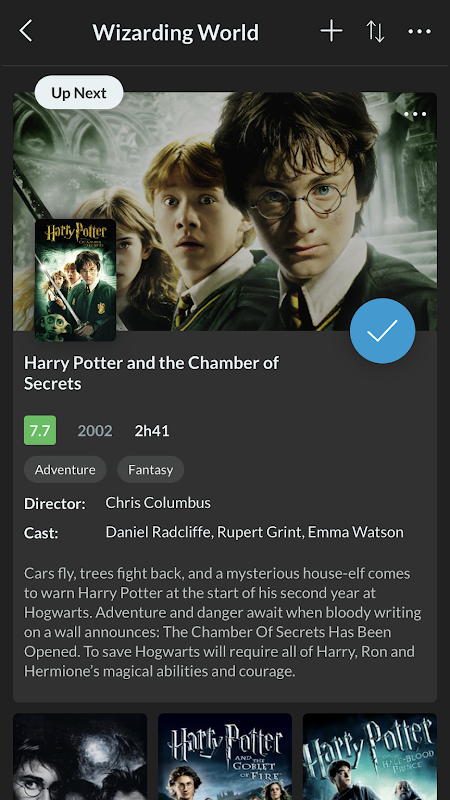Toggle watched with blue checkmark button

382,331
